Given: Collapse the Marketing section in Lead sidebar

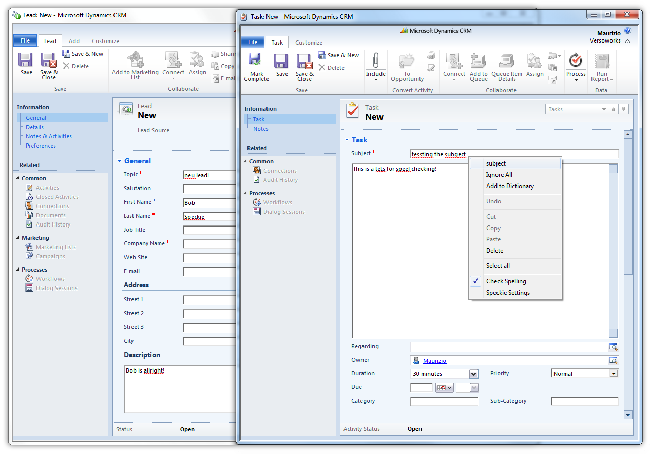Looking at the screenshot, I should 18,238.
